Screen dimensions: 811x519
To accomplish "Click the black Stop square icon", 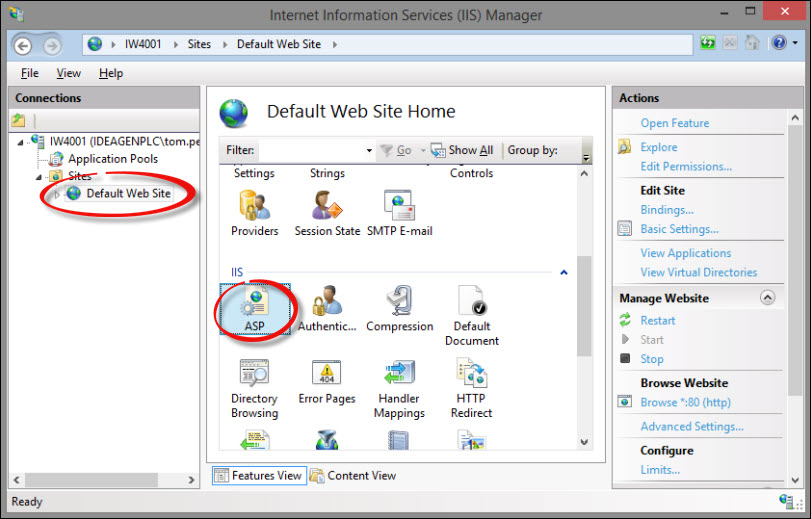I will click(625, 358).
